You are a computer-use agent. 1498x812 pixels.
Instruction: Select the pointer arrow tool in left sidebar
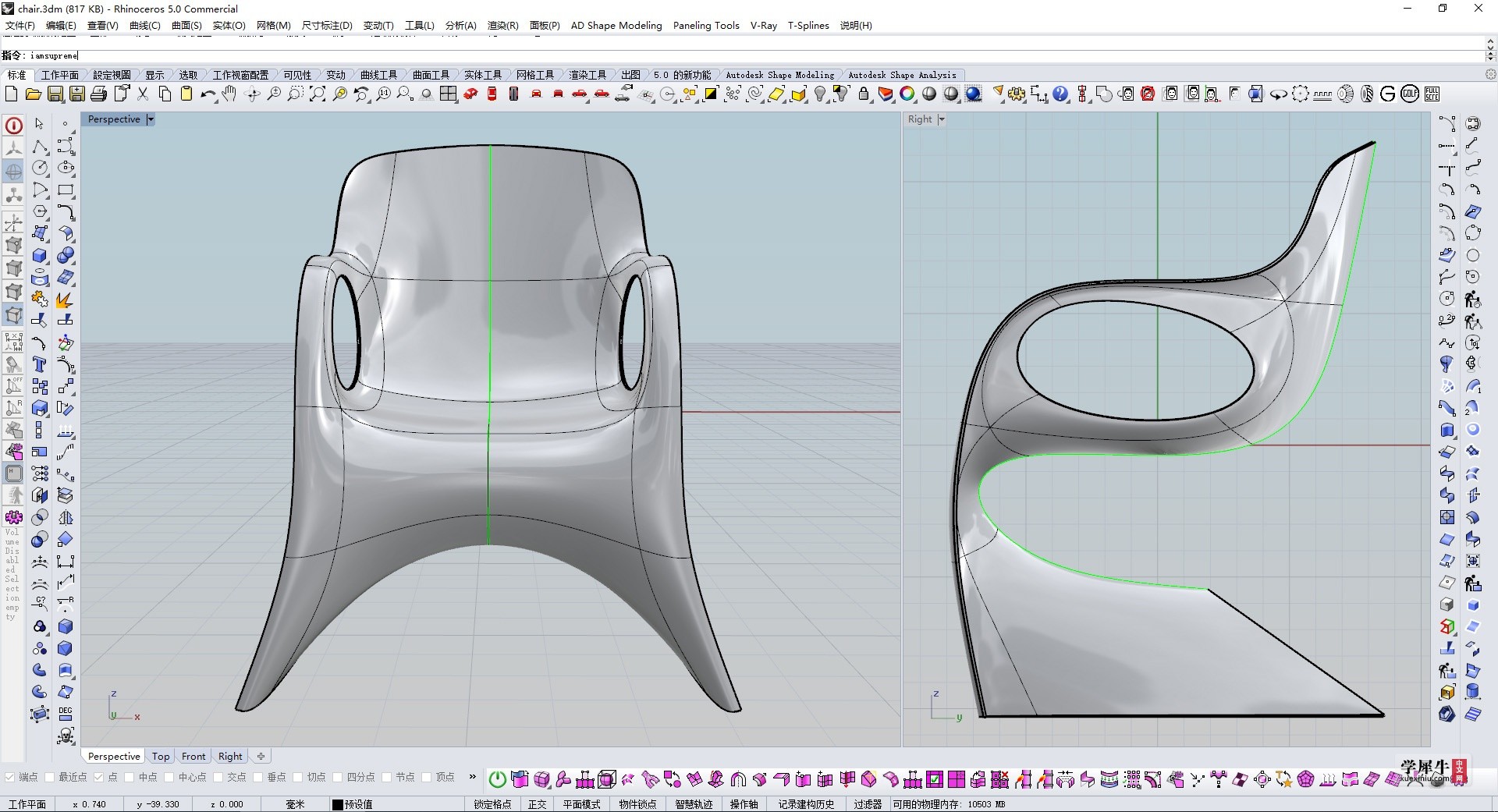point(39,125)
